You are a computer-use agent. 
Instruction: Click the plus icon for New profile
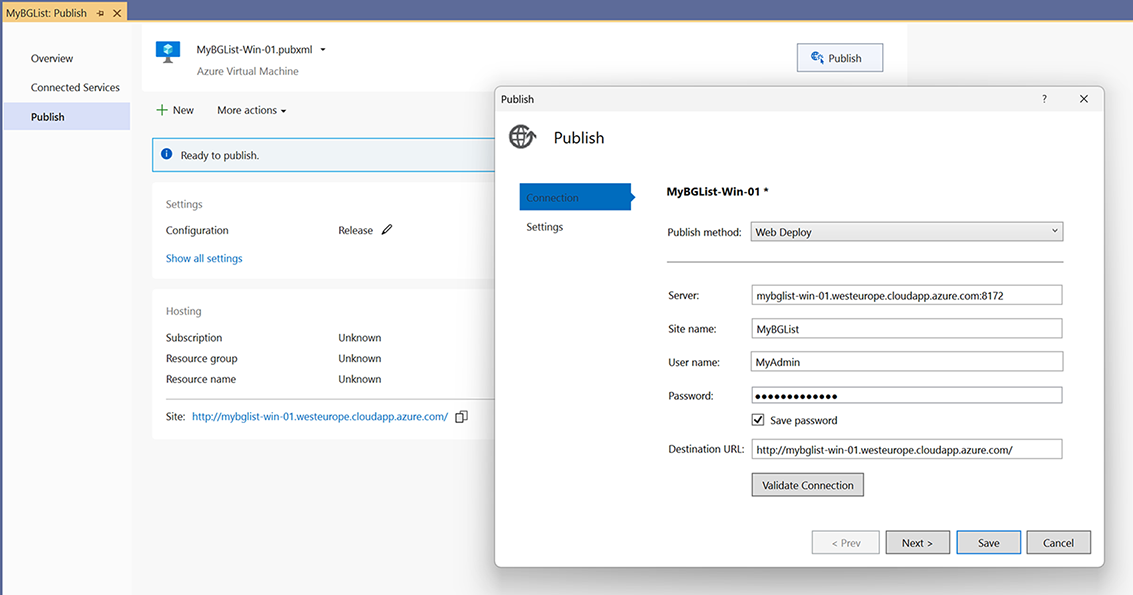point(162,110)
